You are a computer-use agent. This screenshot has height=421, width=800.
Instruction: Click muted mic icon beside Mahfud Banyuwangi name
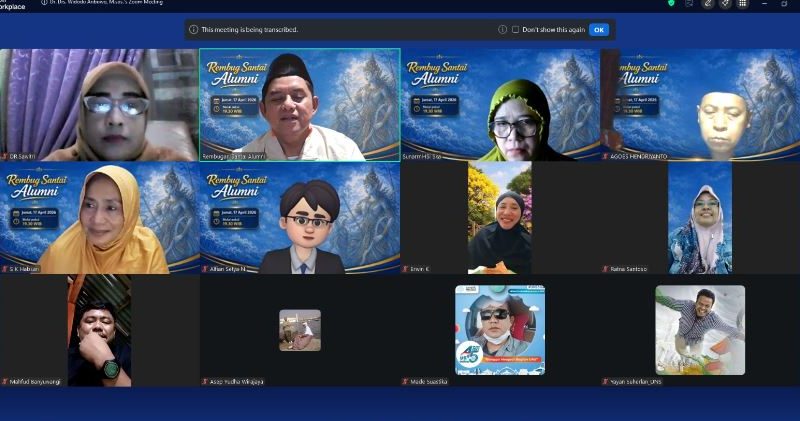[x=5, y=382]
